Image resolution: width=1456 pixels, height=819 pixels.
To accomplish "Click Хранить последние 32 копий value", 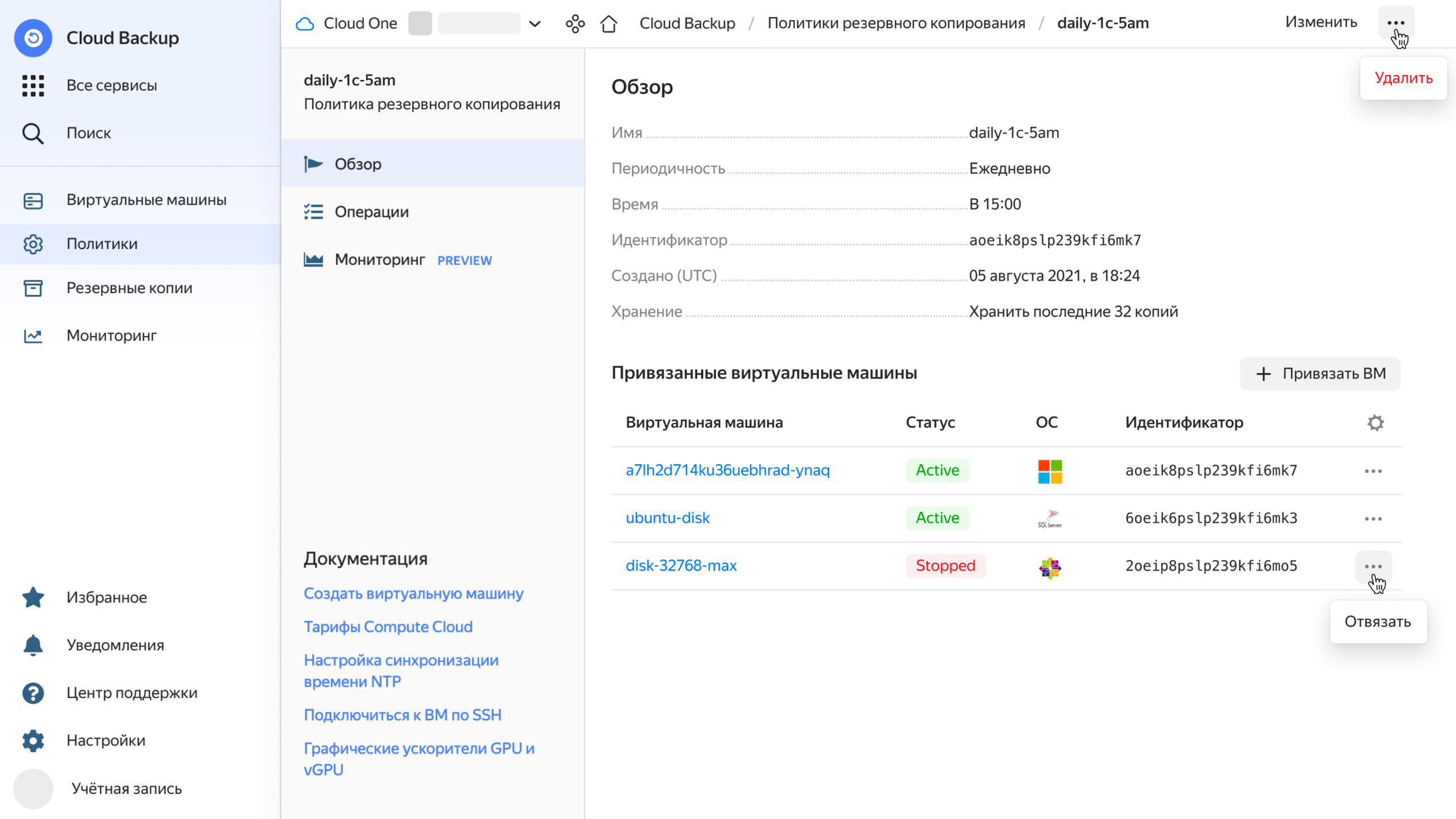I will [1073, 312].
